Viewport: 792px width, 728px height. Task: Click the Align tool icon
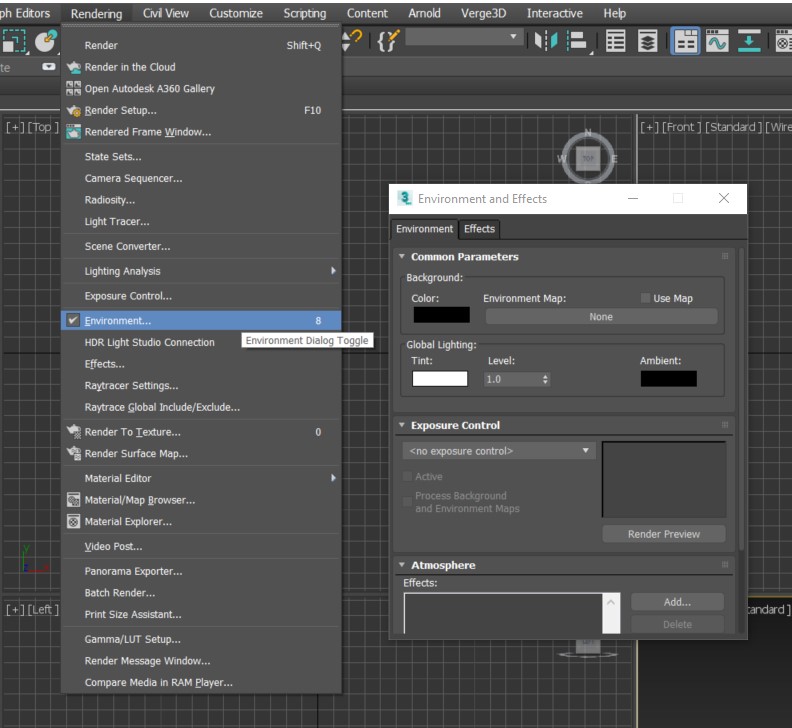pos(577,40)
